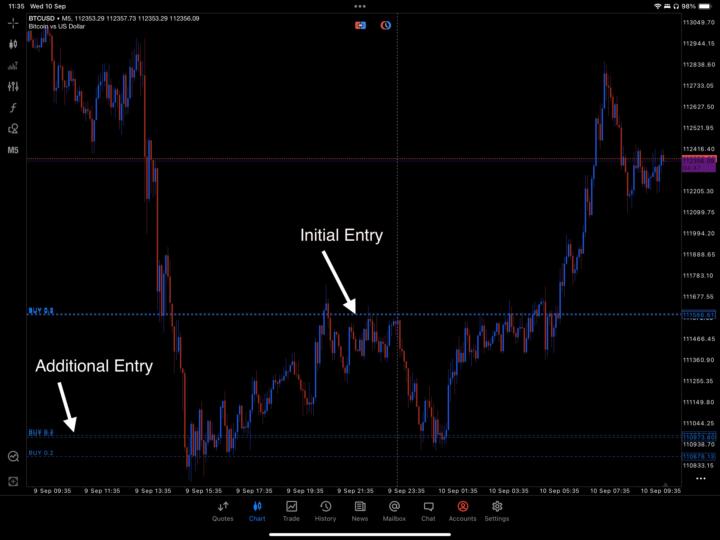The width and height of the screenshot is (720, 540).
Task: Open the drawing objects shapes icon
Action: (13, 129)
